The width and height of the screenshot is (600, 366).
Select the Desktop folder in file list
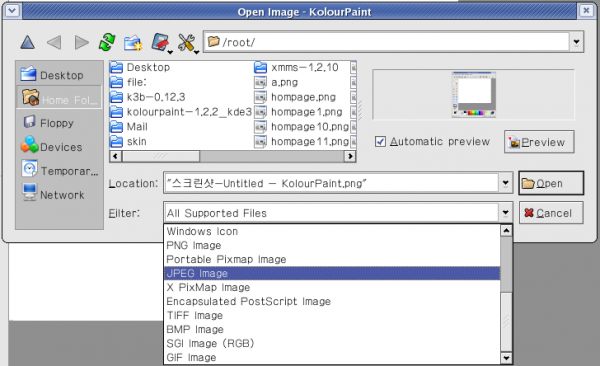pyautogui.click(x=140, y=67)
